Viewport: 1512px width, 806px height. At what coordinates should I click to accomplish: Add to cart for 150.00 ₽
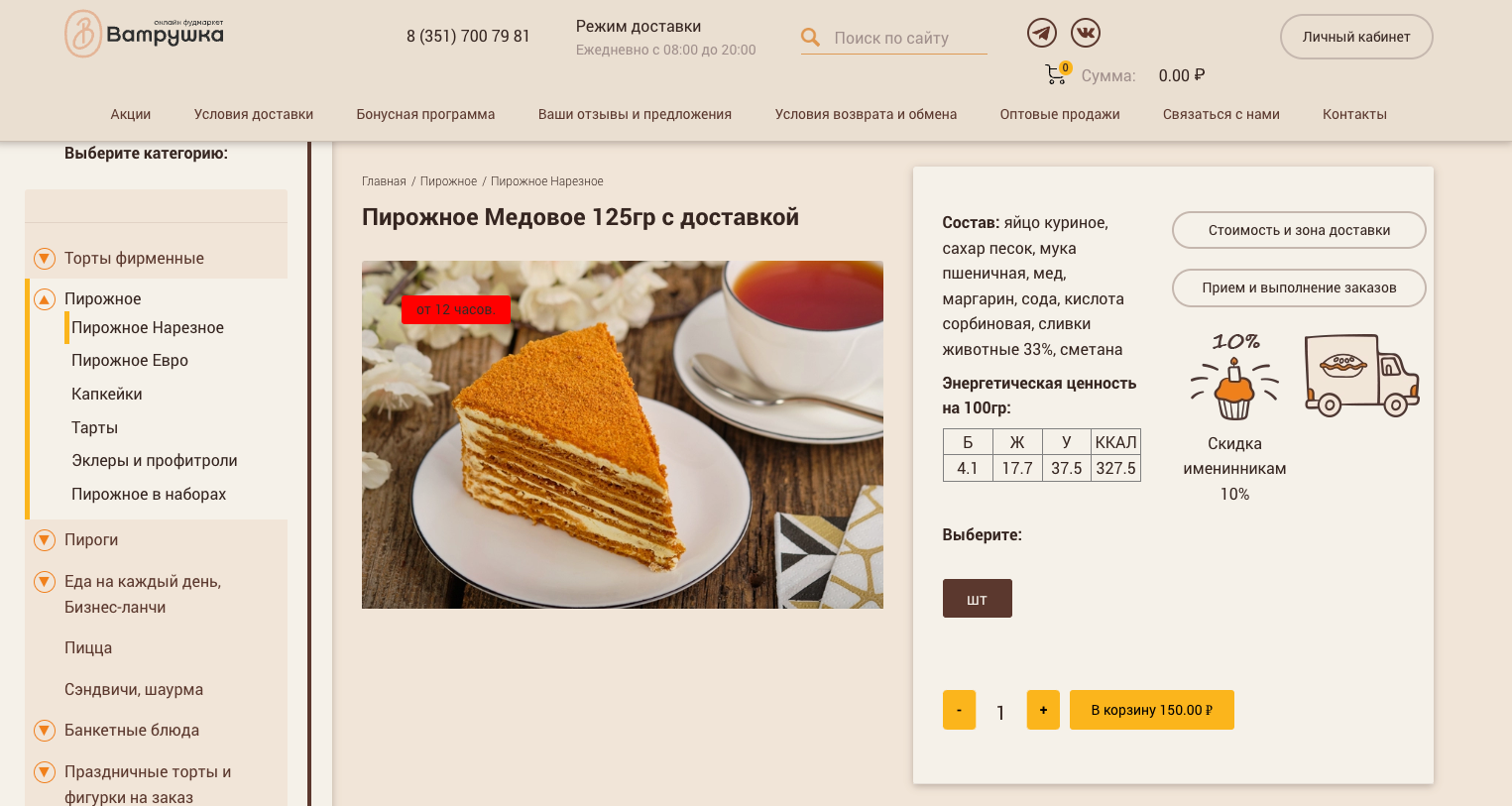tap(1152, 710)
